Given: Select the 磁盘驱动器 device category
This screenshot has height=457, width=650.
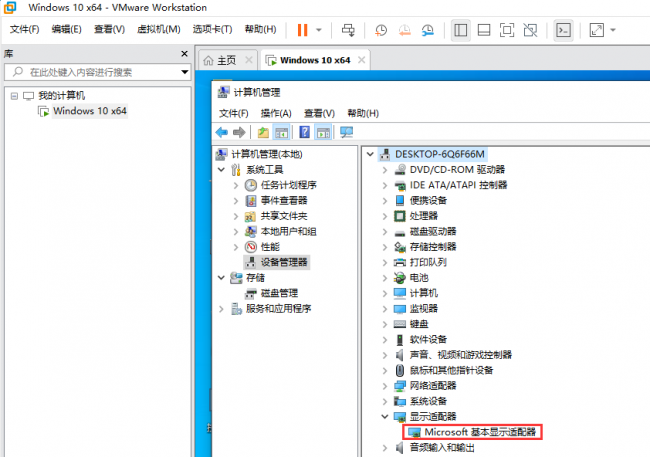Looking at the screenshot, I should 433,231.
